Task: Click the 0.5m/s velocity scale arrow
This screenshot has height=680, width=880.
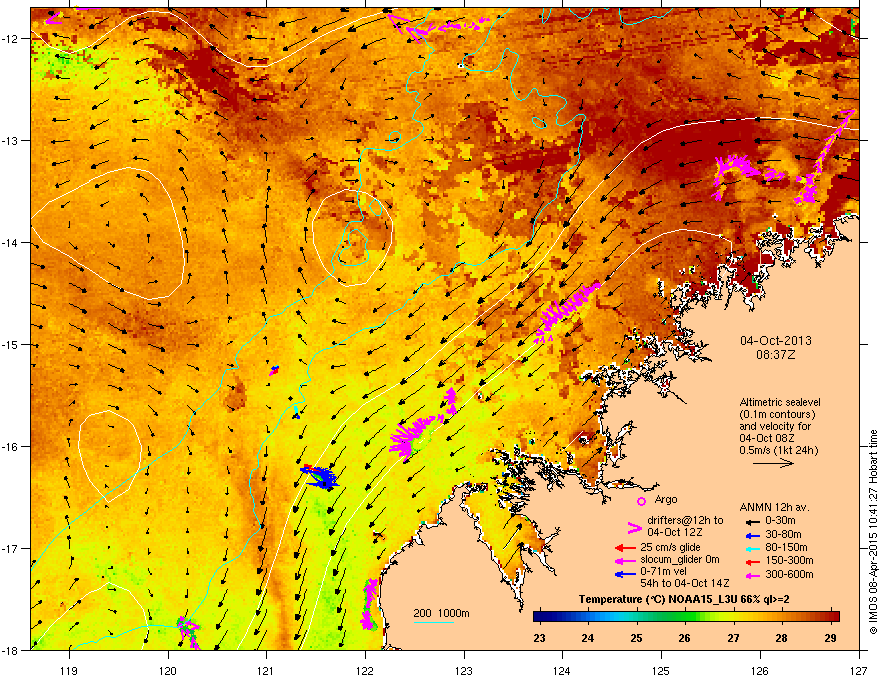Action: [773, 463]
